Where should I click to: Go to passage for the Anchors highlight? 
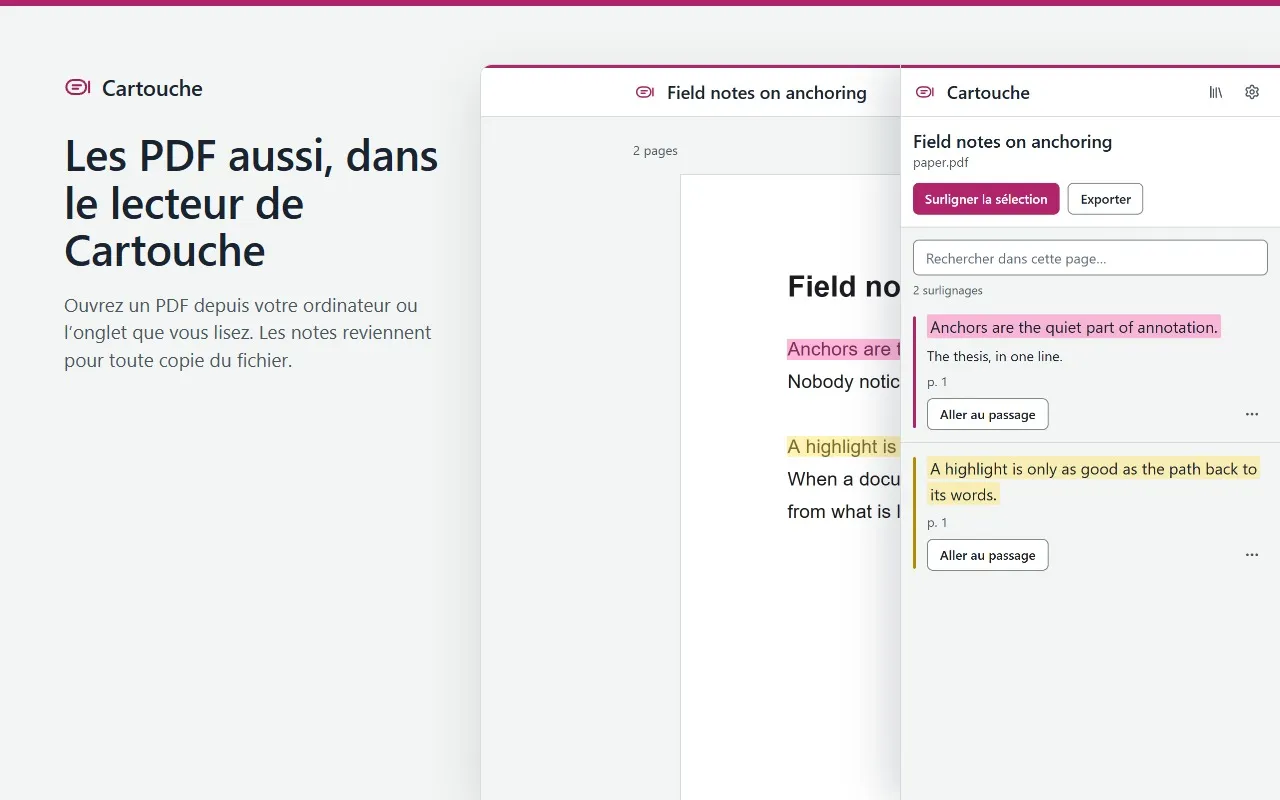click(987, 414)
